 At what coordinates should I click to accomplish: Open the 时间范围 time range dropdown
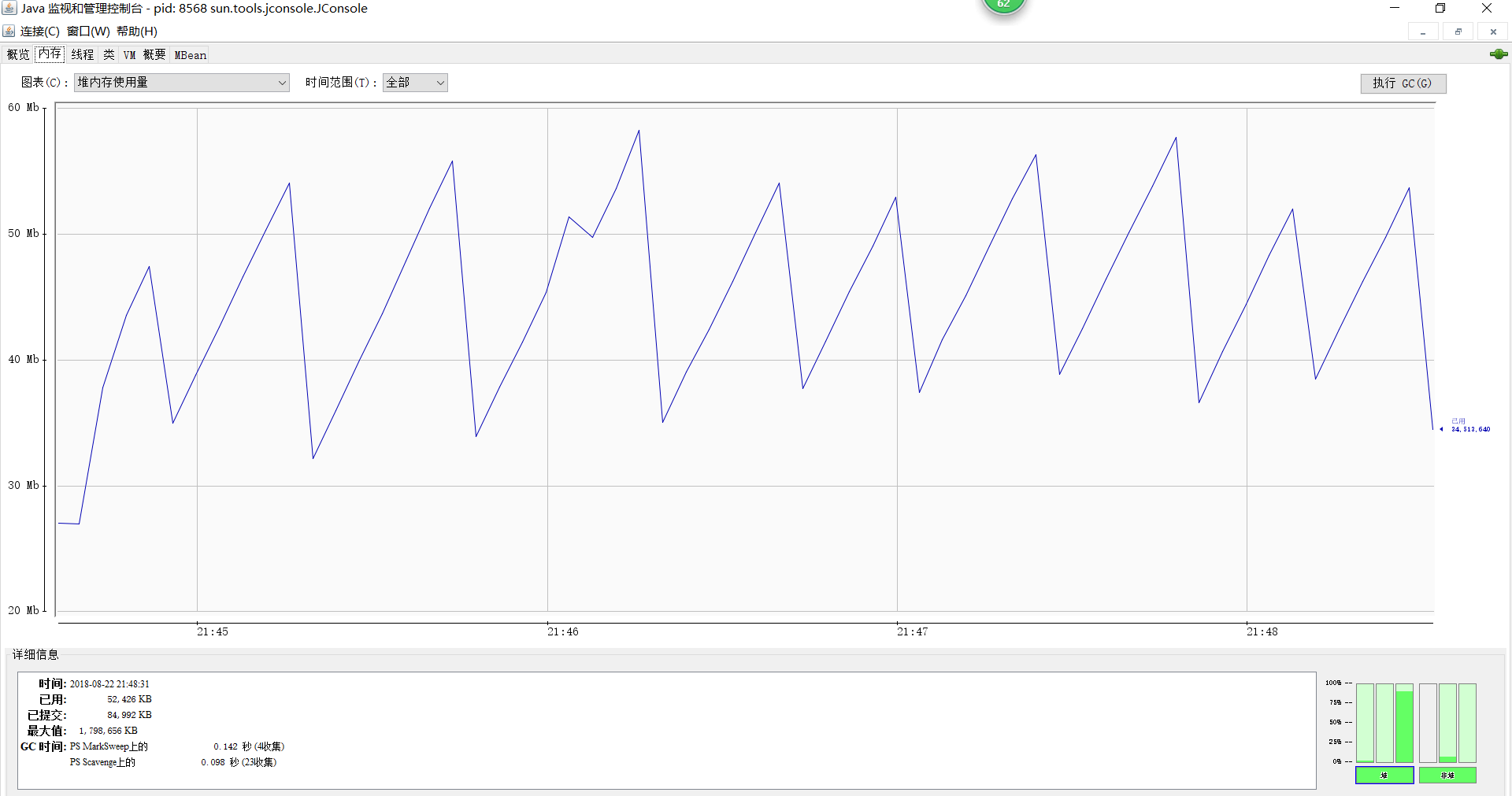415,83
